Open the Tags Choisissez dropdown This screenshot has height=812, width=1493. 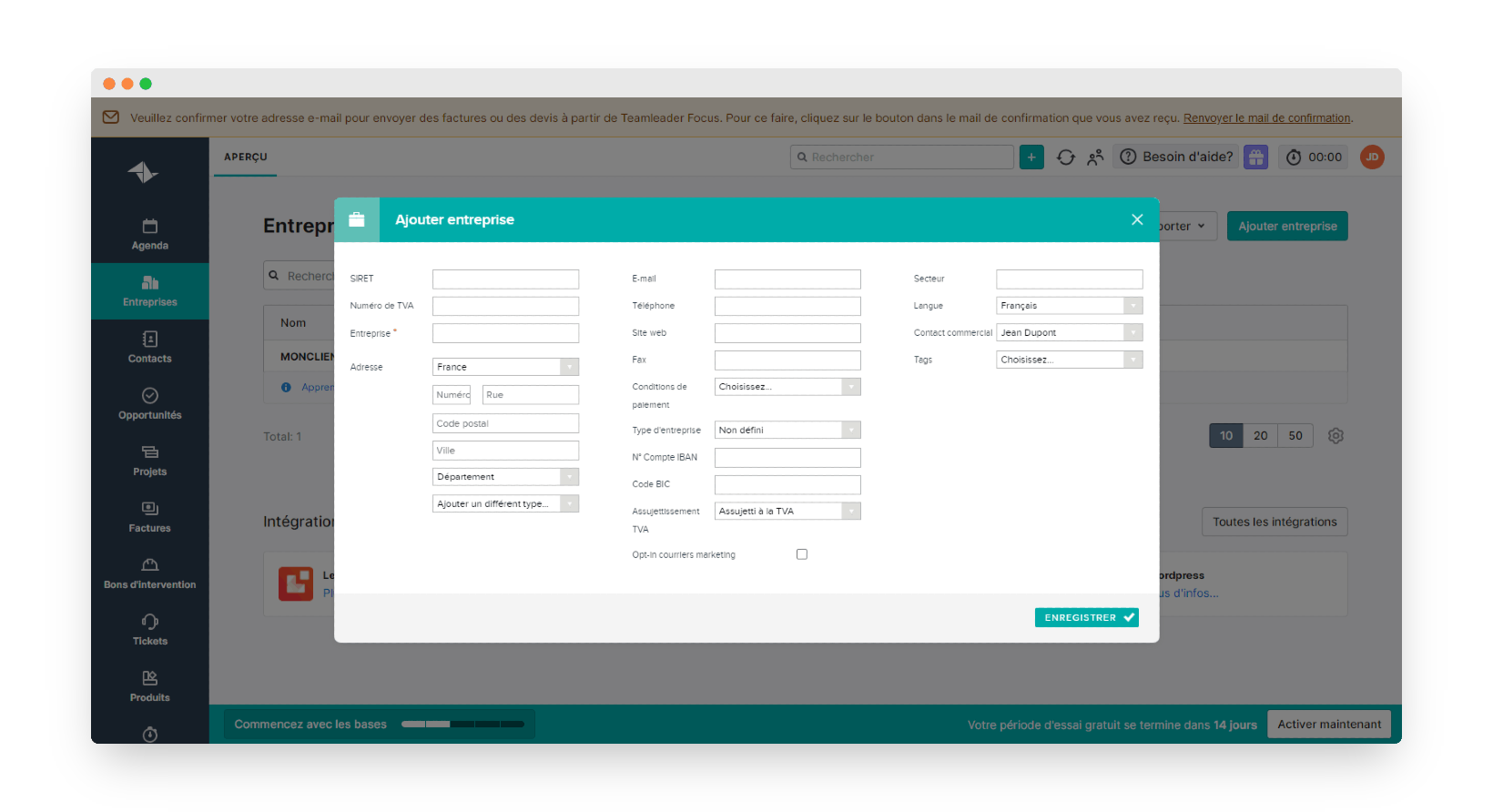point(1069,360)
